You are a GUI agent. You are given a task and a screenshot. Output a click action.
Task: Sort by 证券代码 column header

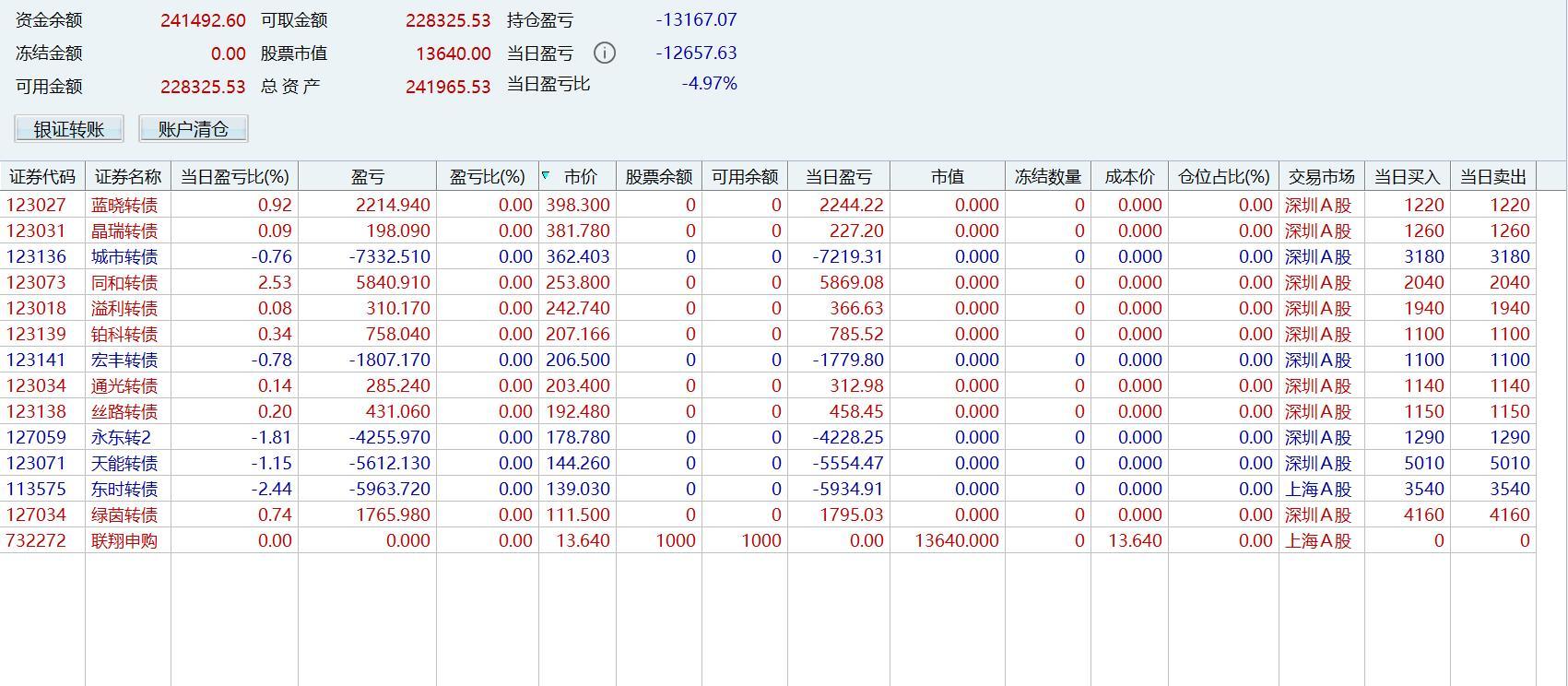click(x=42, y=176)
